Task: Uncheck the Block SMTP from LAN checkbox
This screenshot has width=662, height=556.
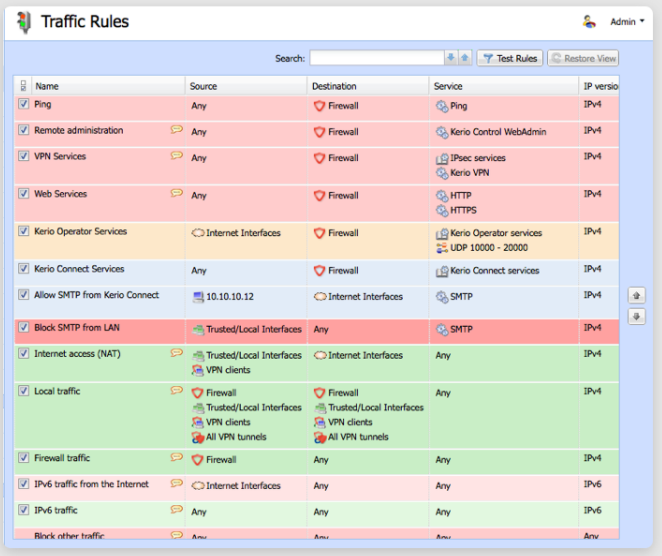Action: pyautogui.click(x=24, y=328)
